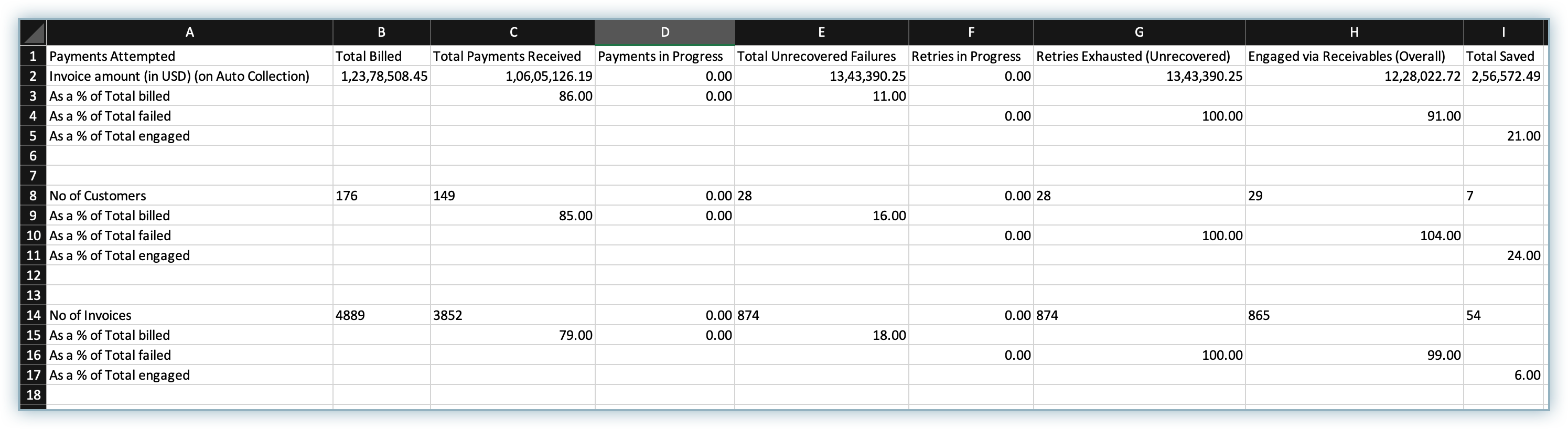Image resolution: width=1568 pixels, height=429 pixels.
Task: Click 'Total Unrecovered Failures' cell
Action: (822, 56)
